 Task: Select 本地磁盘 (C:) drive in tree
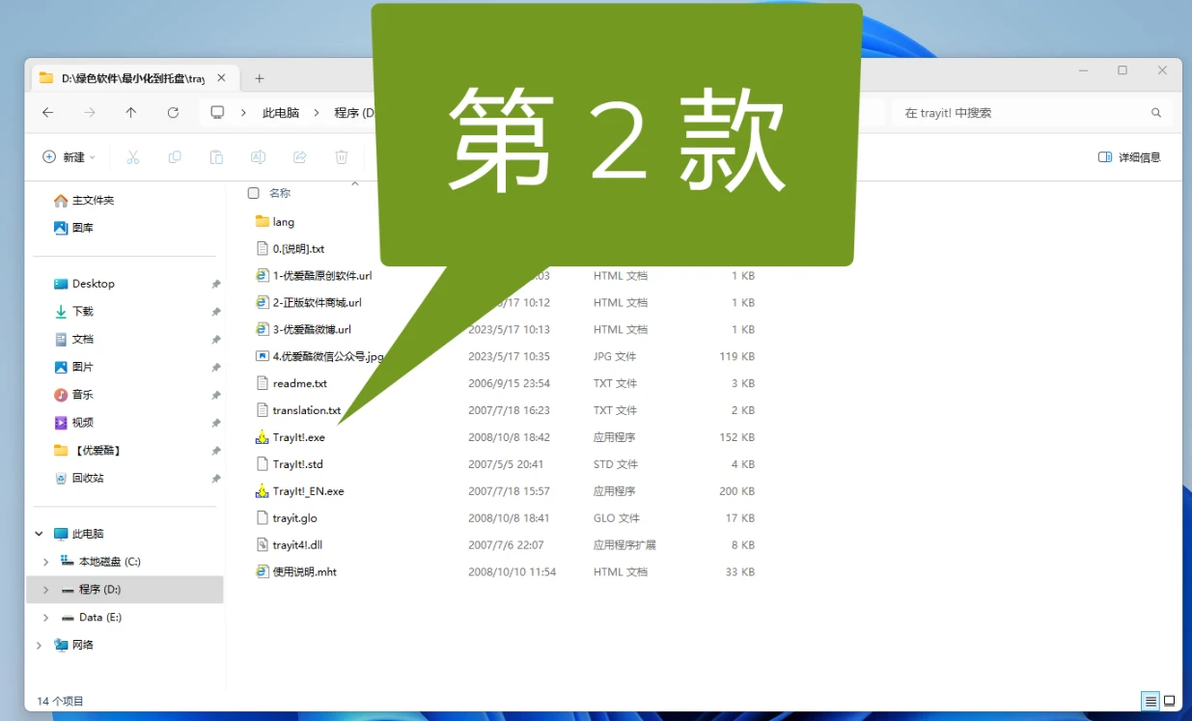coord(109,562)
